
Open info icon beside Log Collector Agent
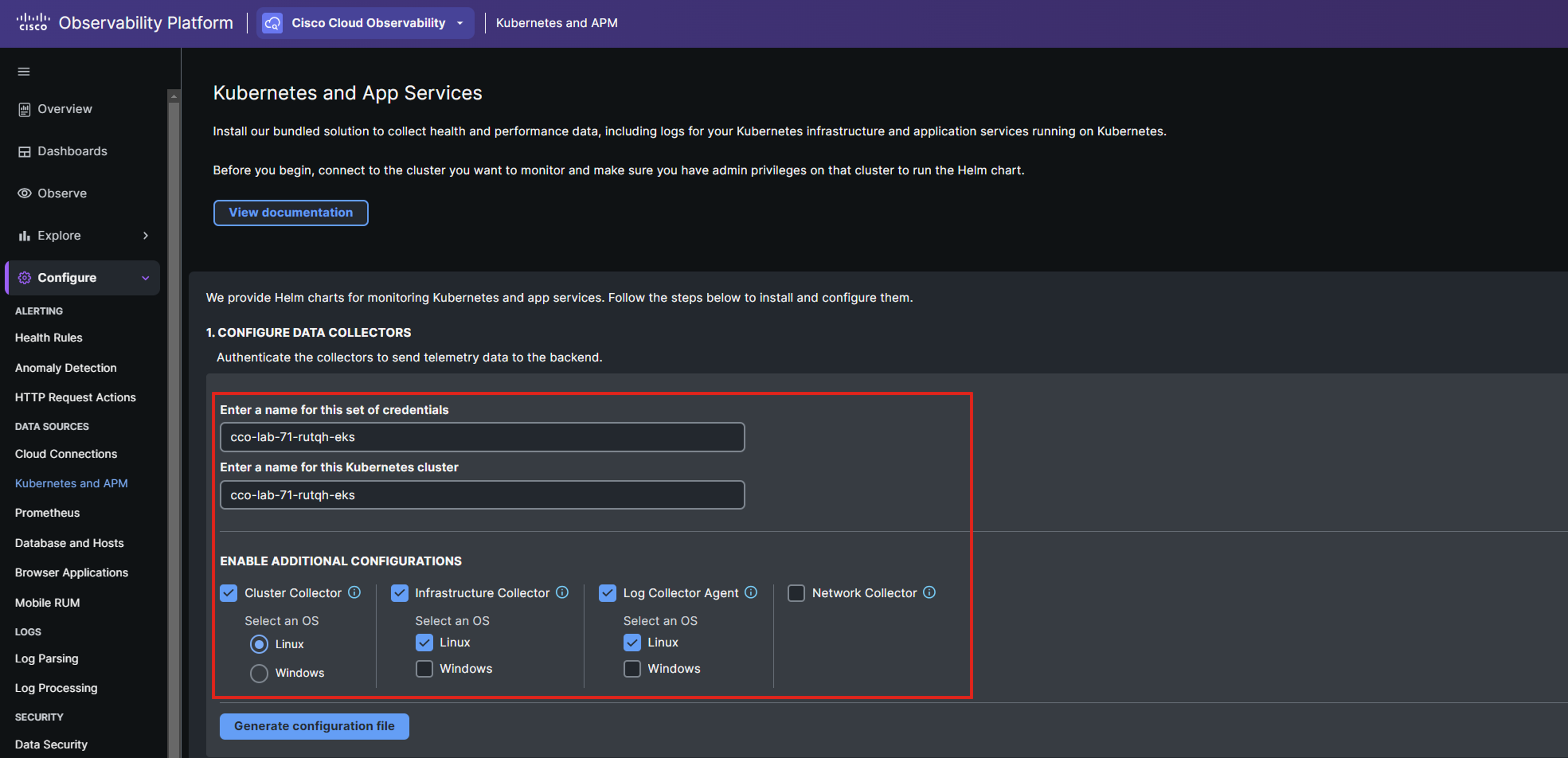pyautogui.click(x=751, y=592)
